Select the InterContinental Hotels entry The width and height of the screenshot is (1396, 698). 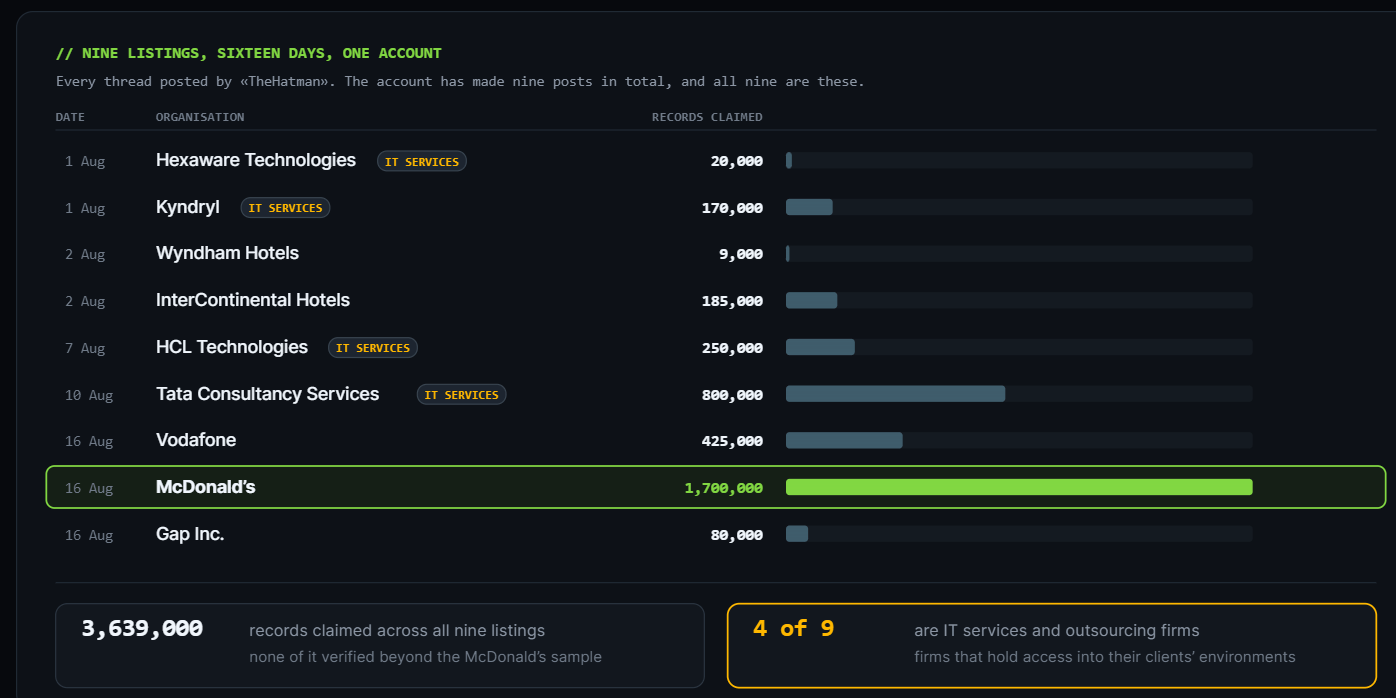tap(716, 300)
